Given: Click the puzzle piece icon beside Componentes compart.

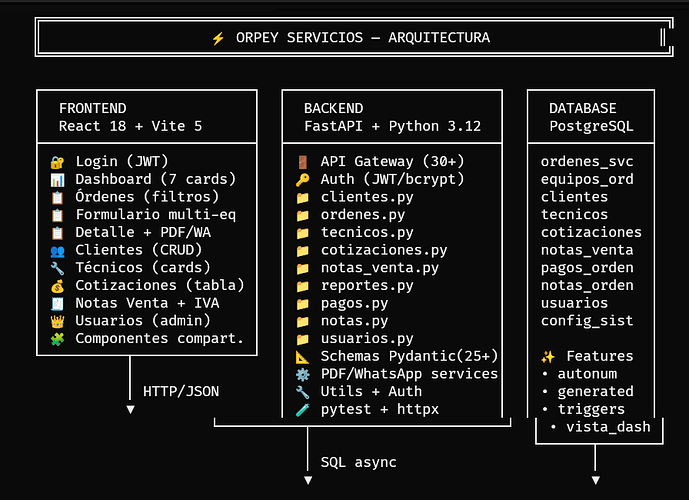Looking at the screenshot, I should pos(57,339).
